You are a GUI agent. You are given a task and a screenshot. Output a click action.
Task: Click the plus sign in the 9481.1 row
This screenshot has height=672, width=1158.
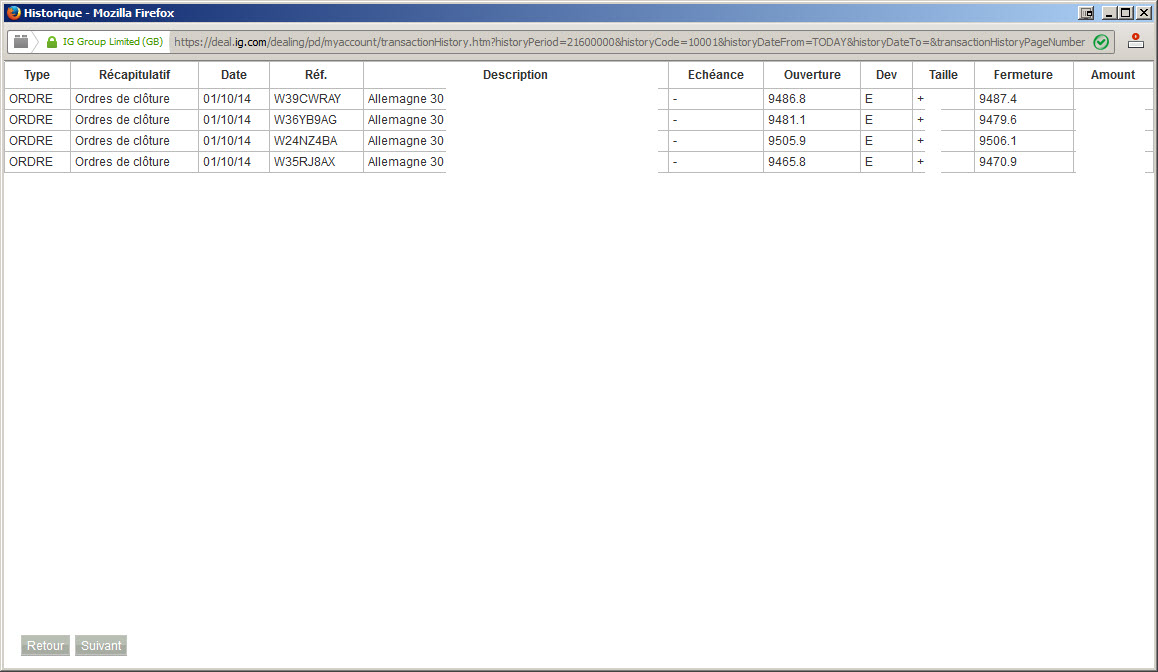point(920,120)
